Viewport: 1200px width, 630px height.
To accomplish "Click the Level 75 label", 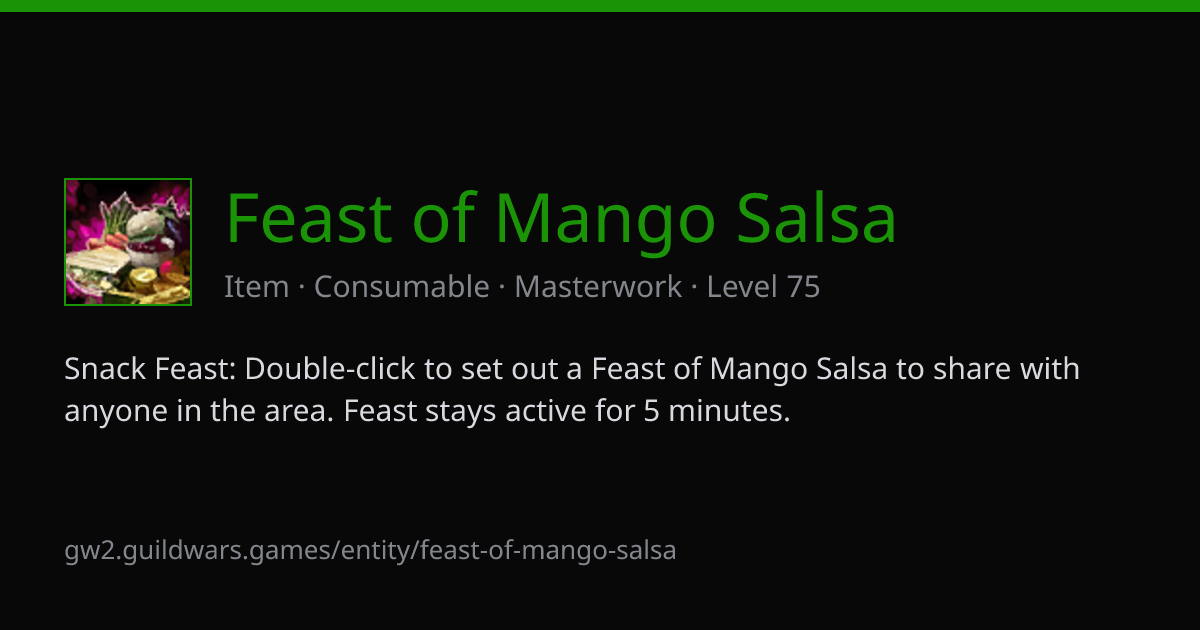I will pos(763,287).
